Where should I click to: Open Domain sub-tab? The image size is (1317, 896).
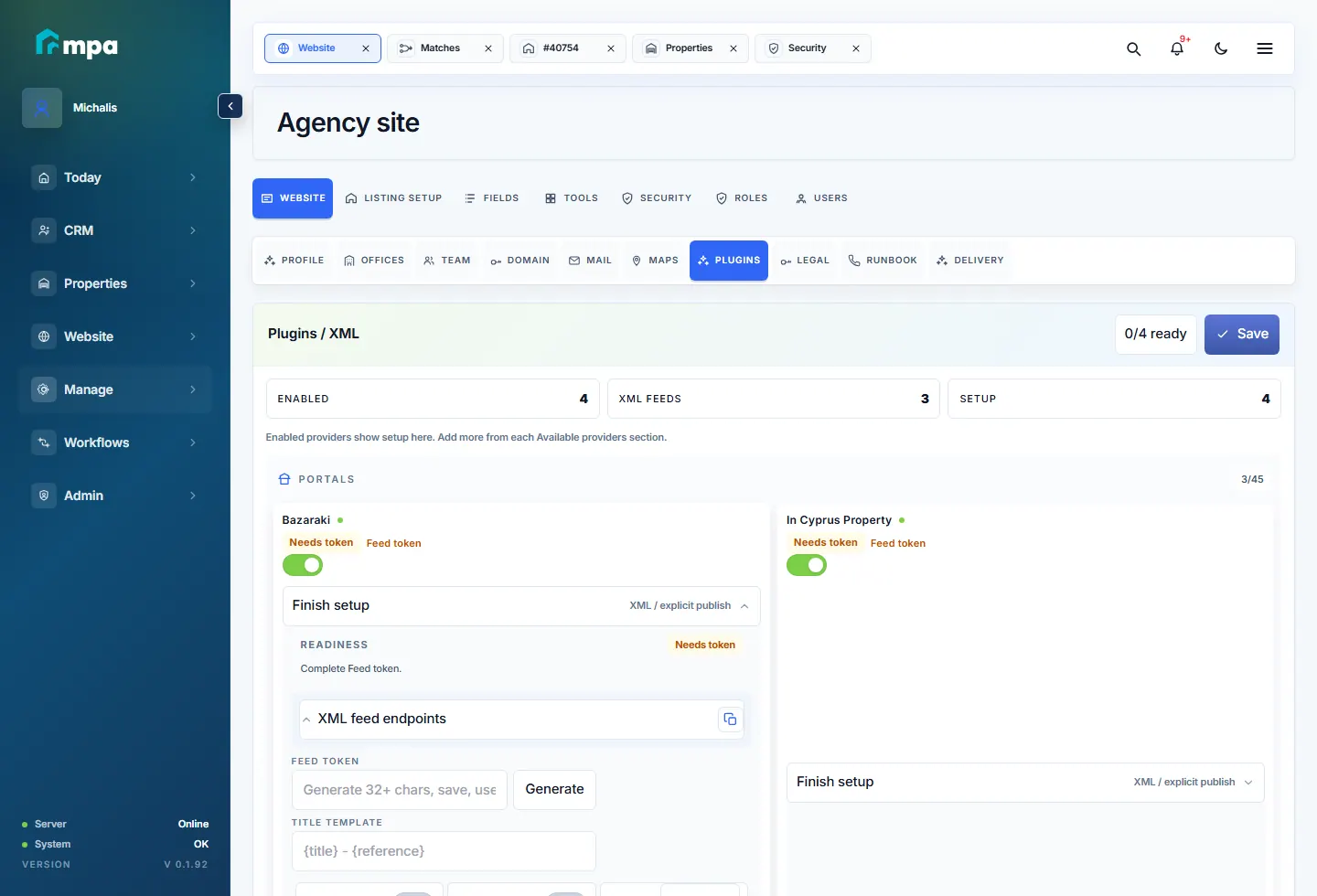tap(519, 261)
